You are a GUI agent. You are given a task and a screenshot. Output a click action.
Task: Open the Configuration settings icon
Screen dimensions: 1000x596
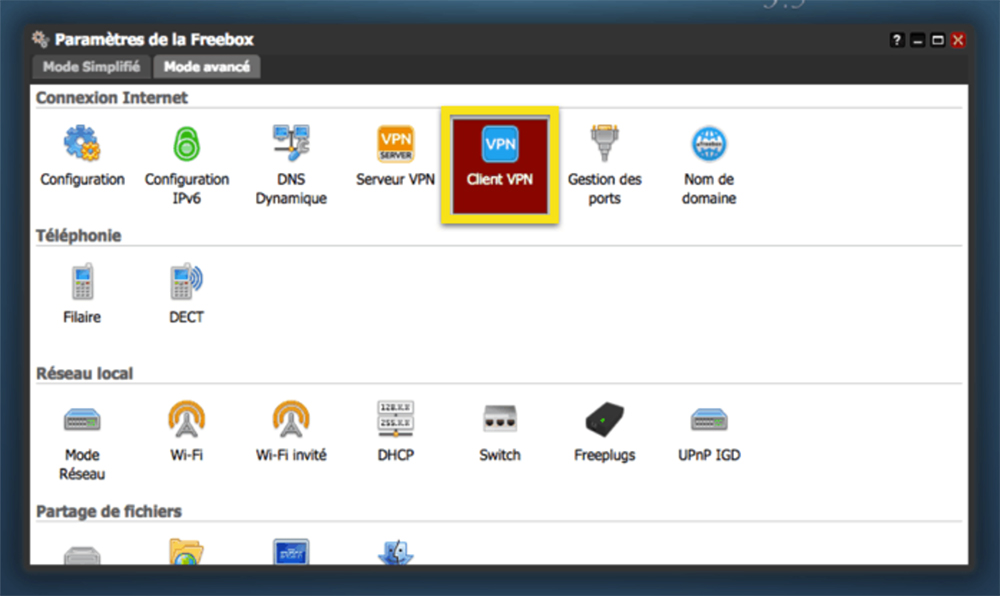82,144
